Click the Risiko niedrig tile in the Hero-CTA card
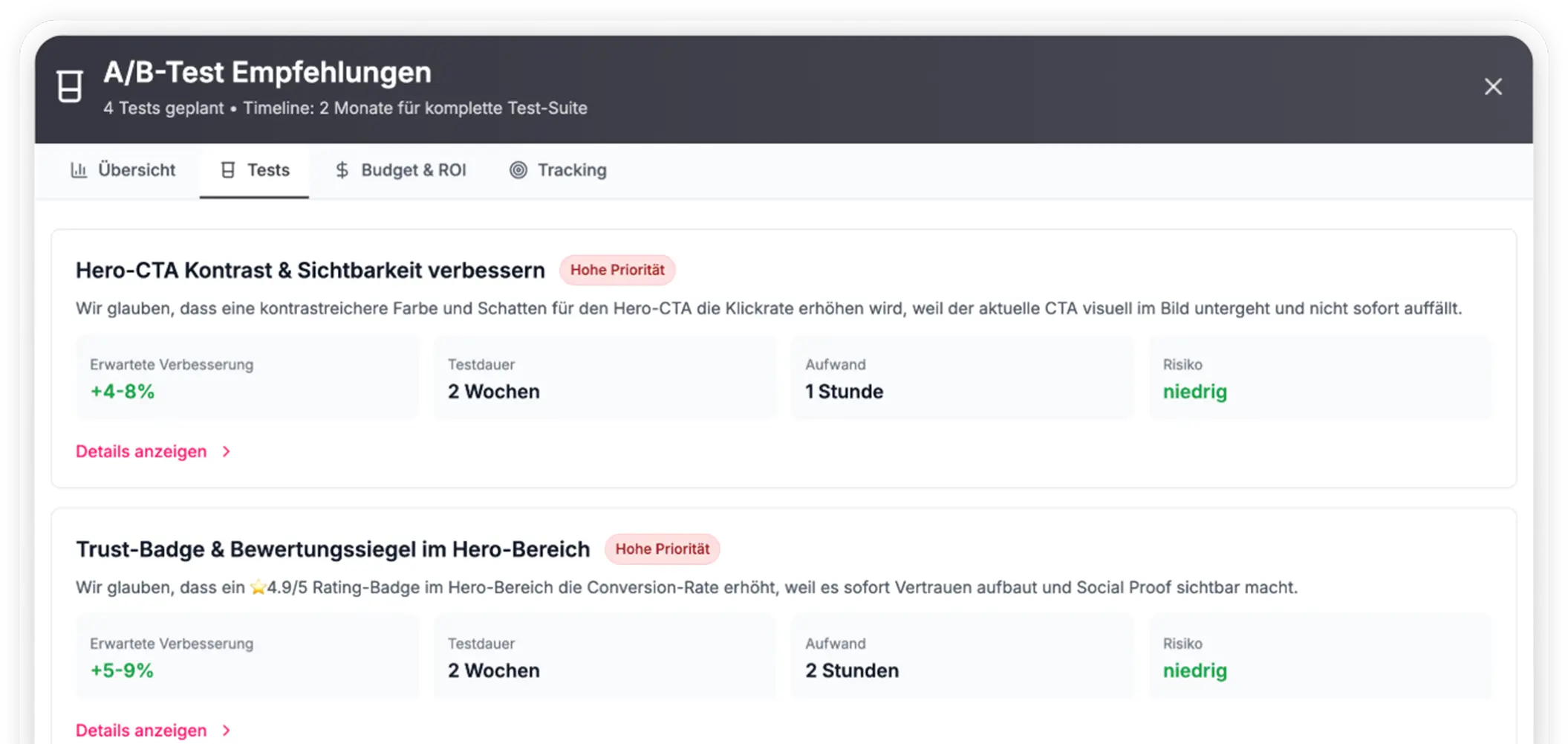Screen dimensions: 1568x744 tap(1319, 378)
